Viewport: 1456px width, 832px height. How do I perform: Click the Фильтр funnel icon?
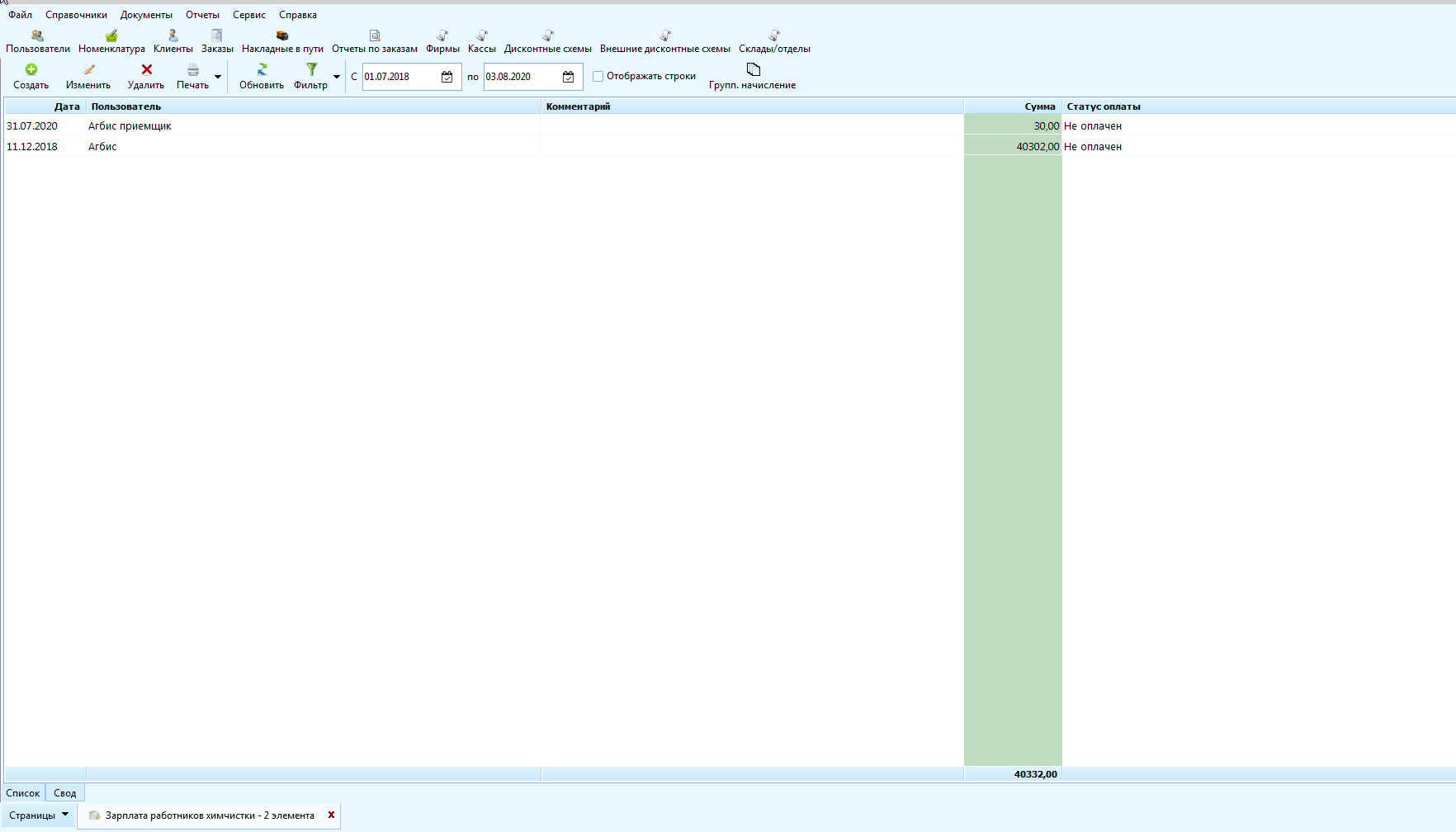311,69
